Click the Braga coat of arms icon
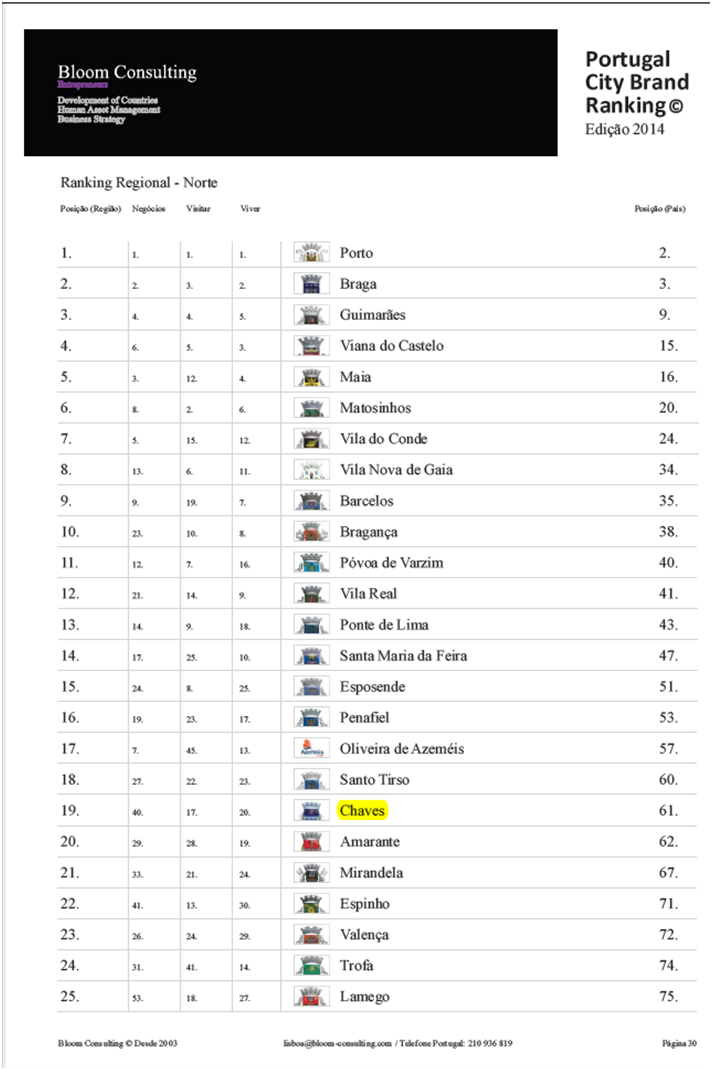Image resolution: width=712 pixels, height=1070 pixels. [x=312, y=284]
